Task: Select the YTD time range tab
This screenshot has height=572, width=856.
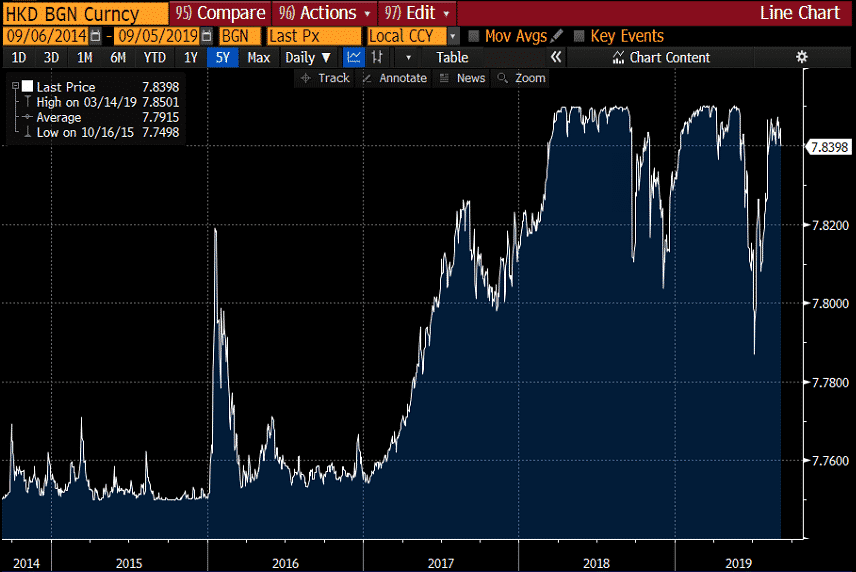Action: [x=155, y=57]
